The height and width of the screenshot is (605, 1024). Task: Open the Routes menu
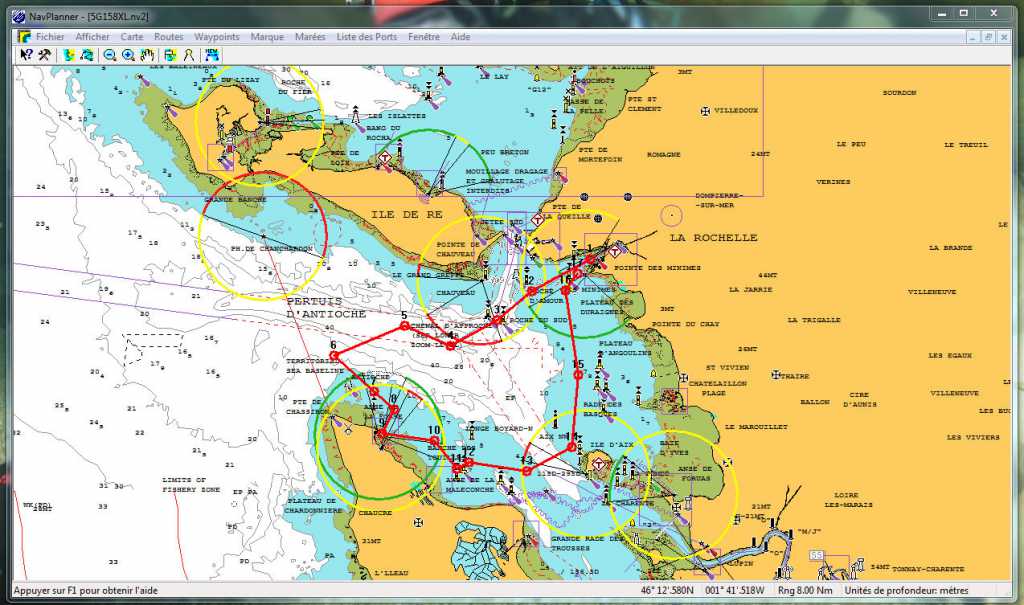[168, 37]
